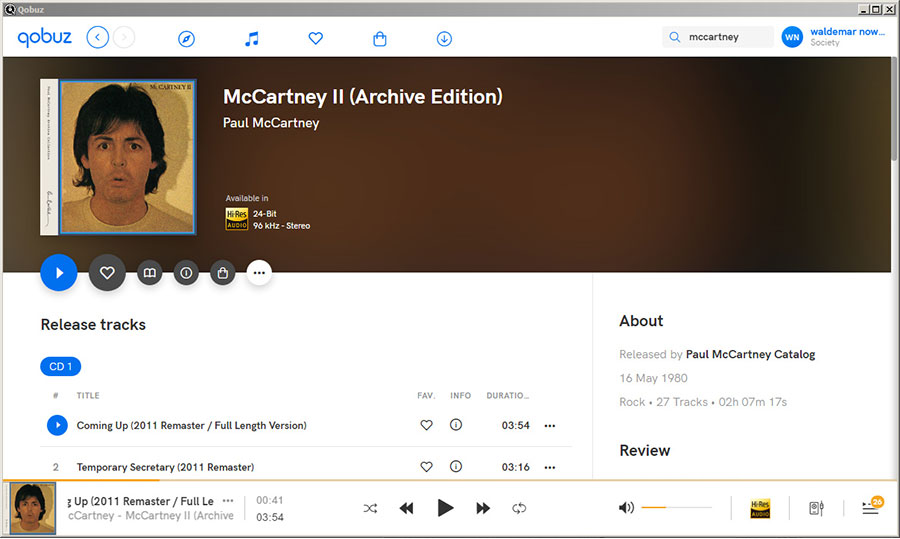Open the Downloads arrow icon

[x=444, y=39]
